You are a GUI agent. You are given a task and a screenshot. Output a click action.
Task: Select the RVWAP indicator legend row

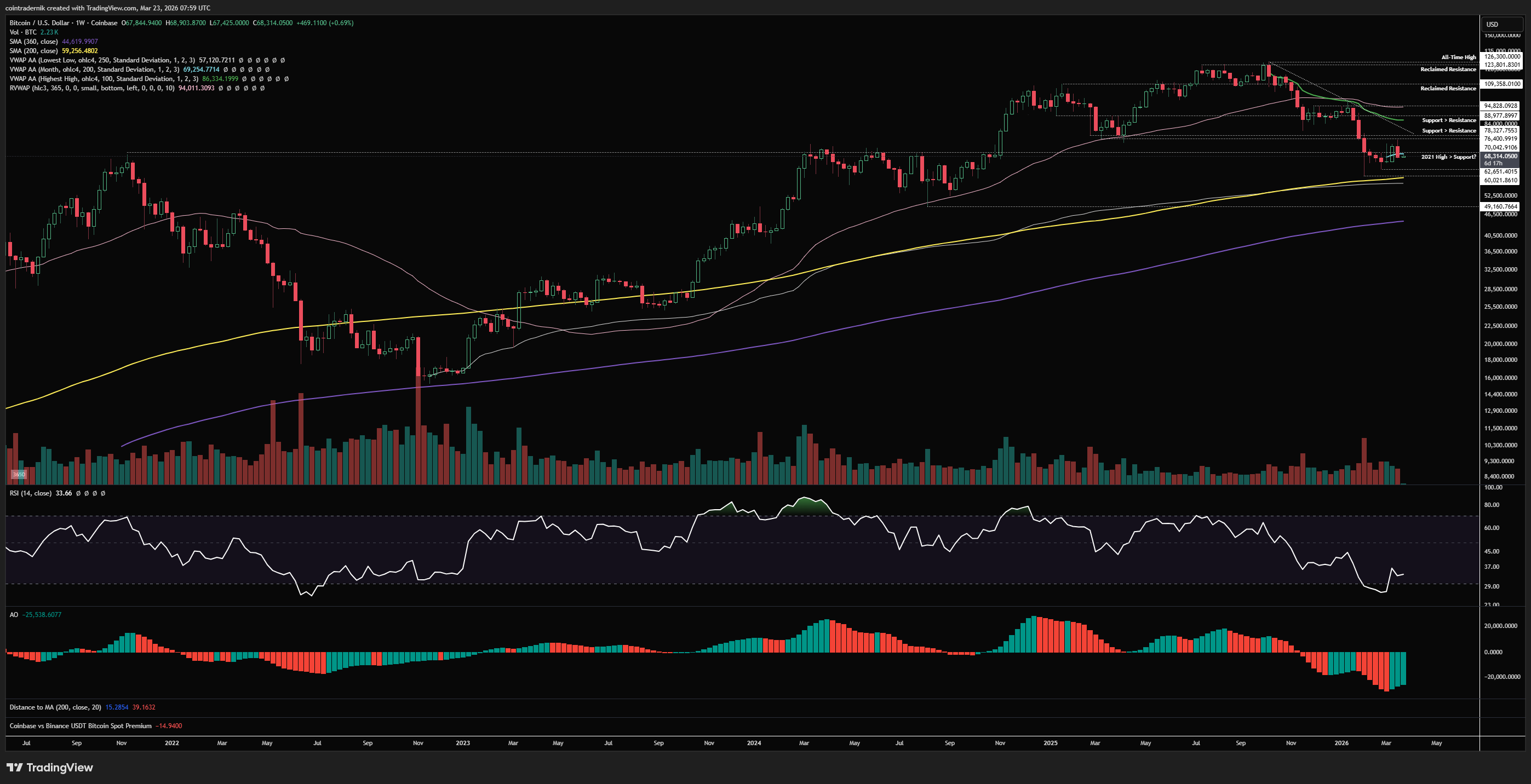pos(92,88)
